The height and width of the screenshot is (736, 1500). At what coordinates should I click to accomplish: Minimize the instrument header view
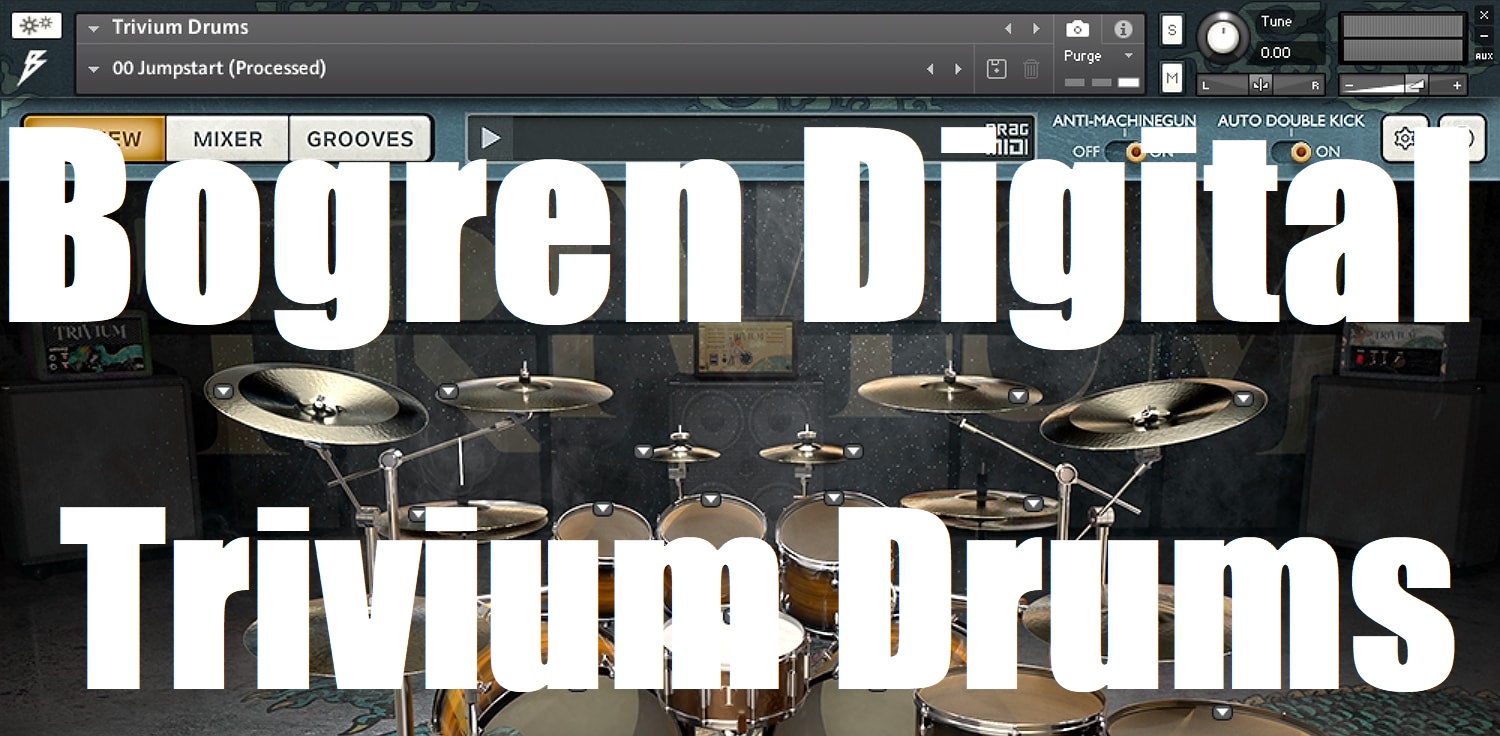(x=1482, y=36)
